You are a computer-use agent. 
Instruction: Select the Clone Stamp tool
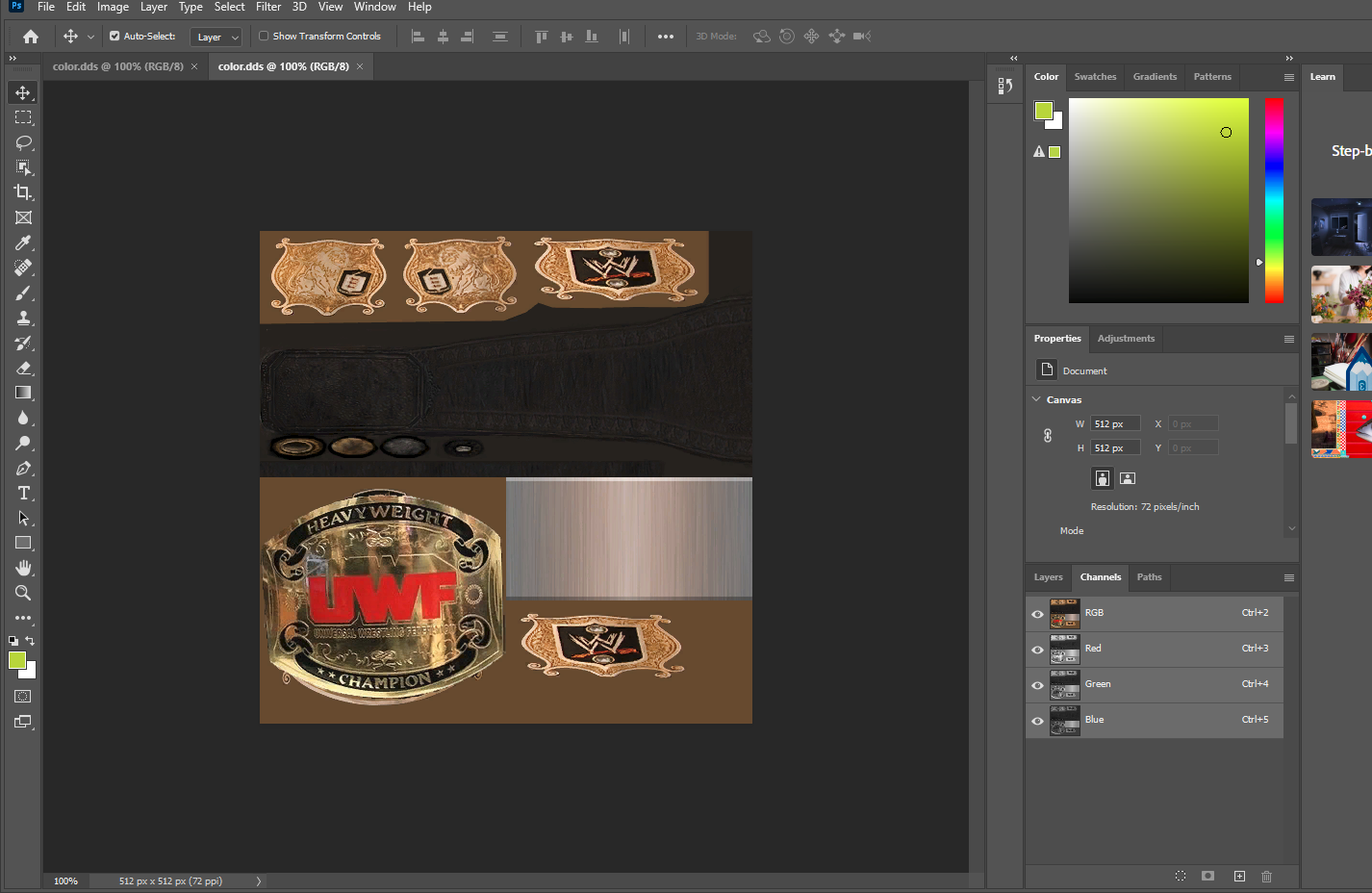23,318
